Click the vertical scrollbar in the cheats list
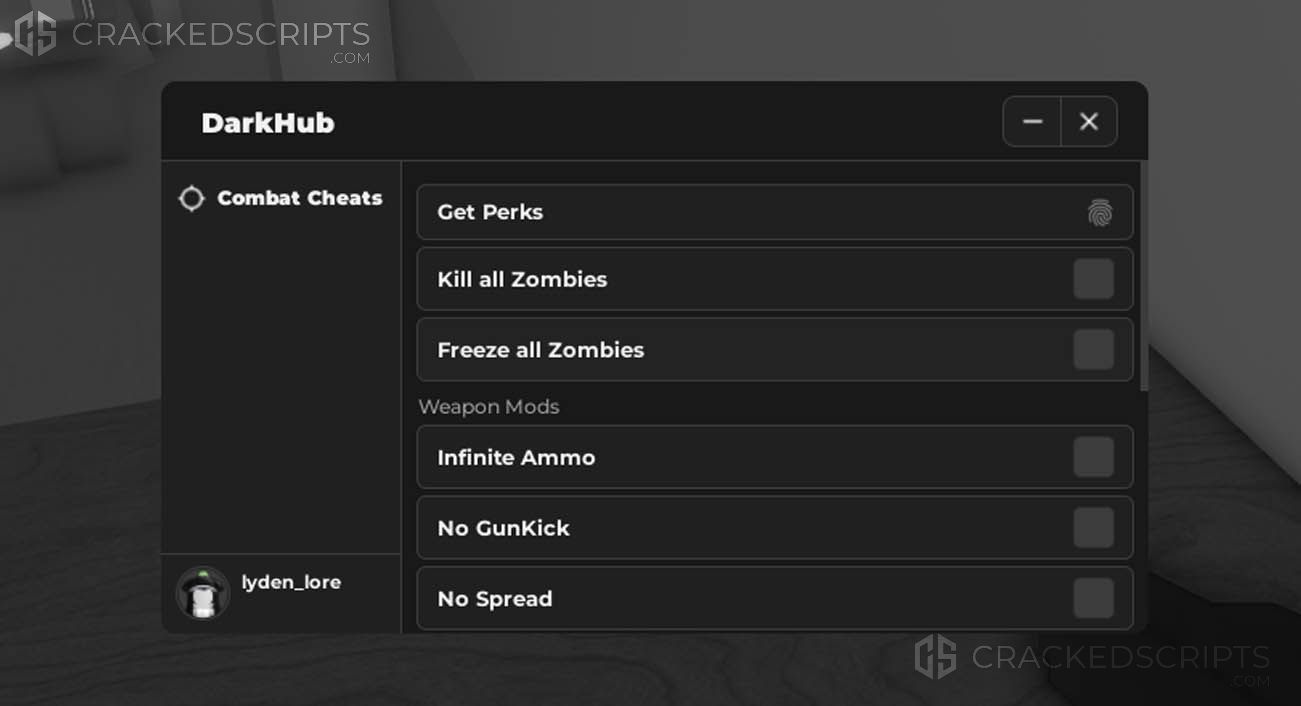Screen dimensions: 1301x706 [1145, 278]
